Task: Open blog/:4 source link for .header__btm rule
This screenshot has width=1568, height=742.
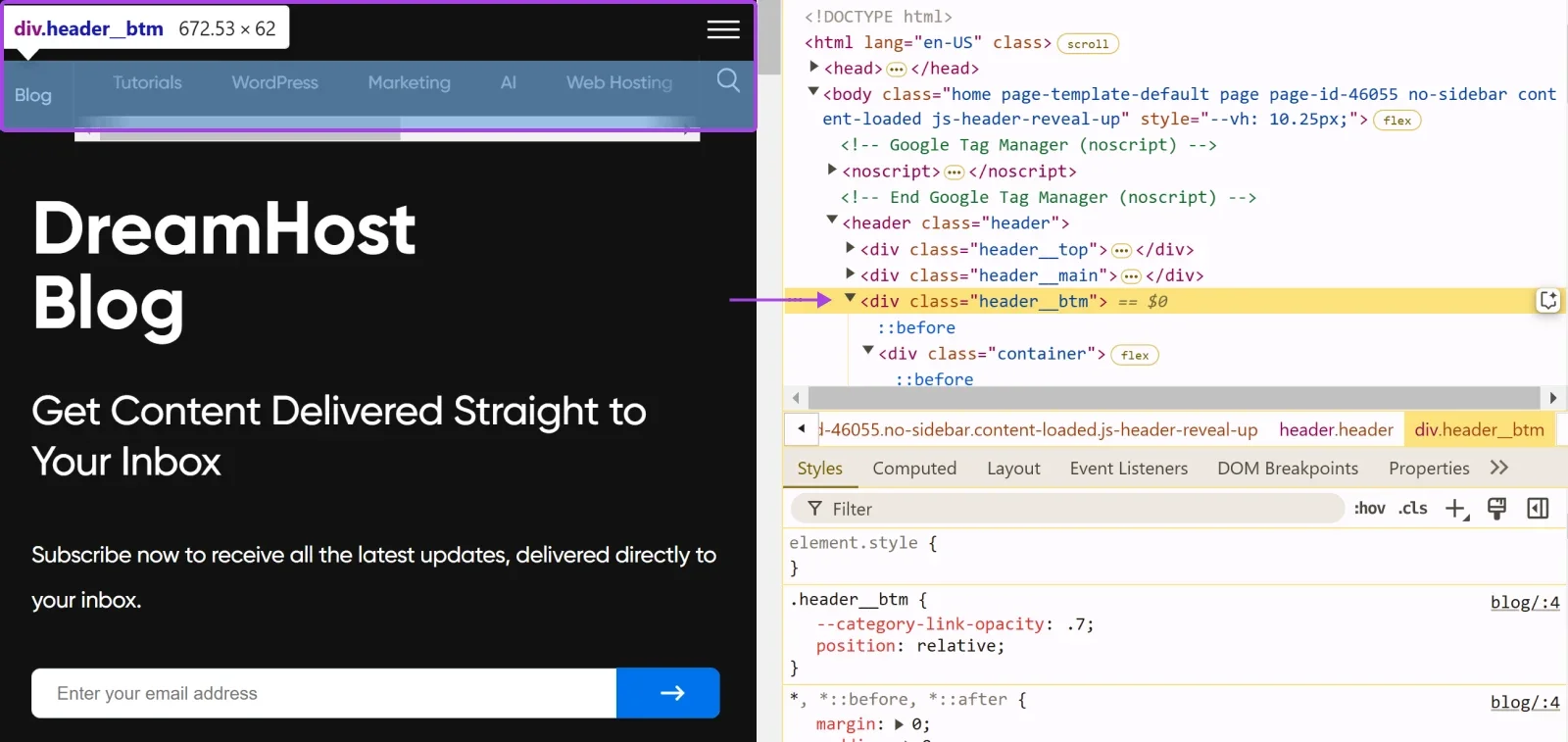Action: point(1525,602)
